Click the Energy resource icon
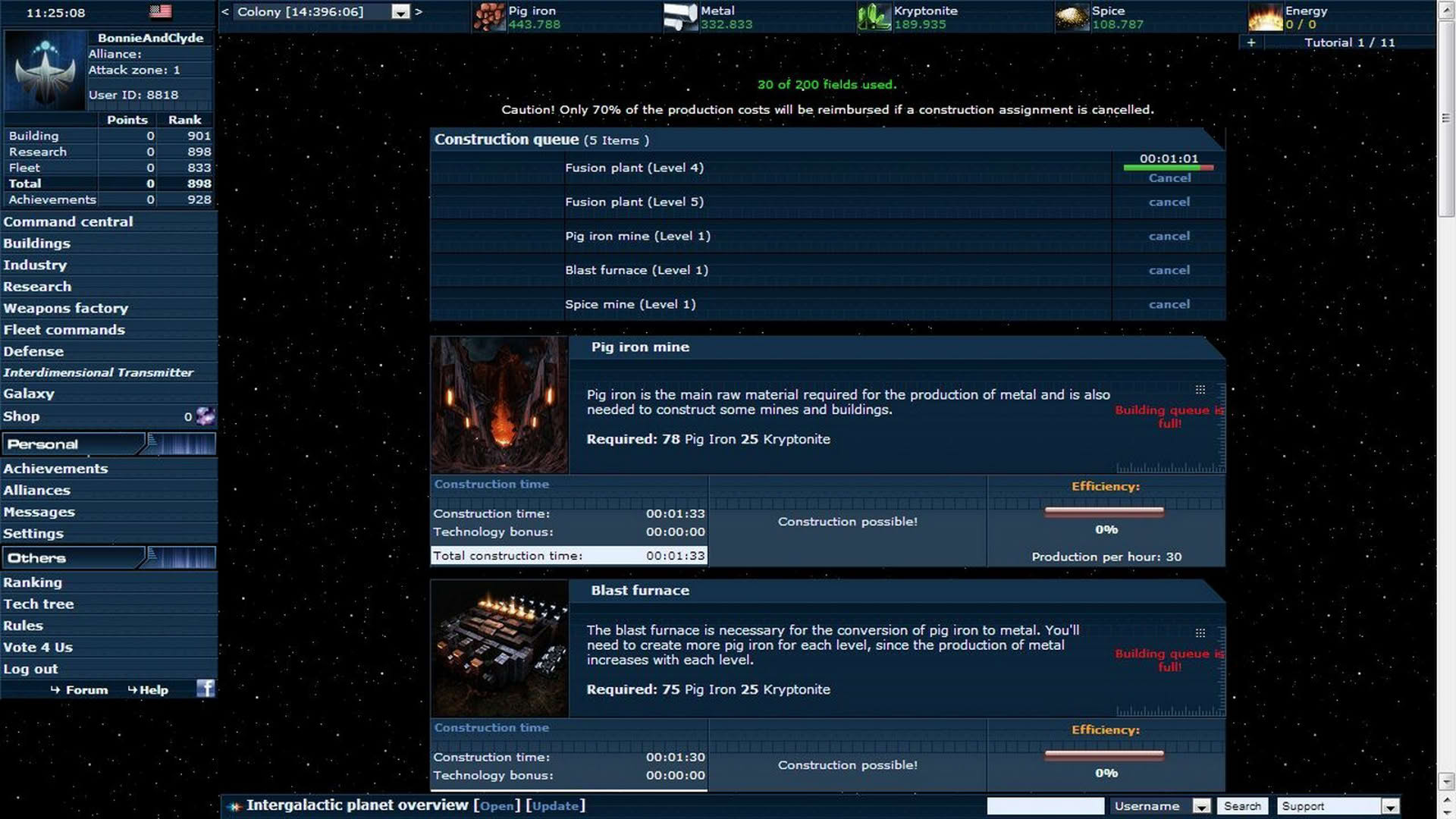Viewport: 1456px width, 819px height. 1265,17
